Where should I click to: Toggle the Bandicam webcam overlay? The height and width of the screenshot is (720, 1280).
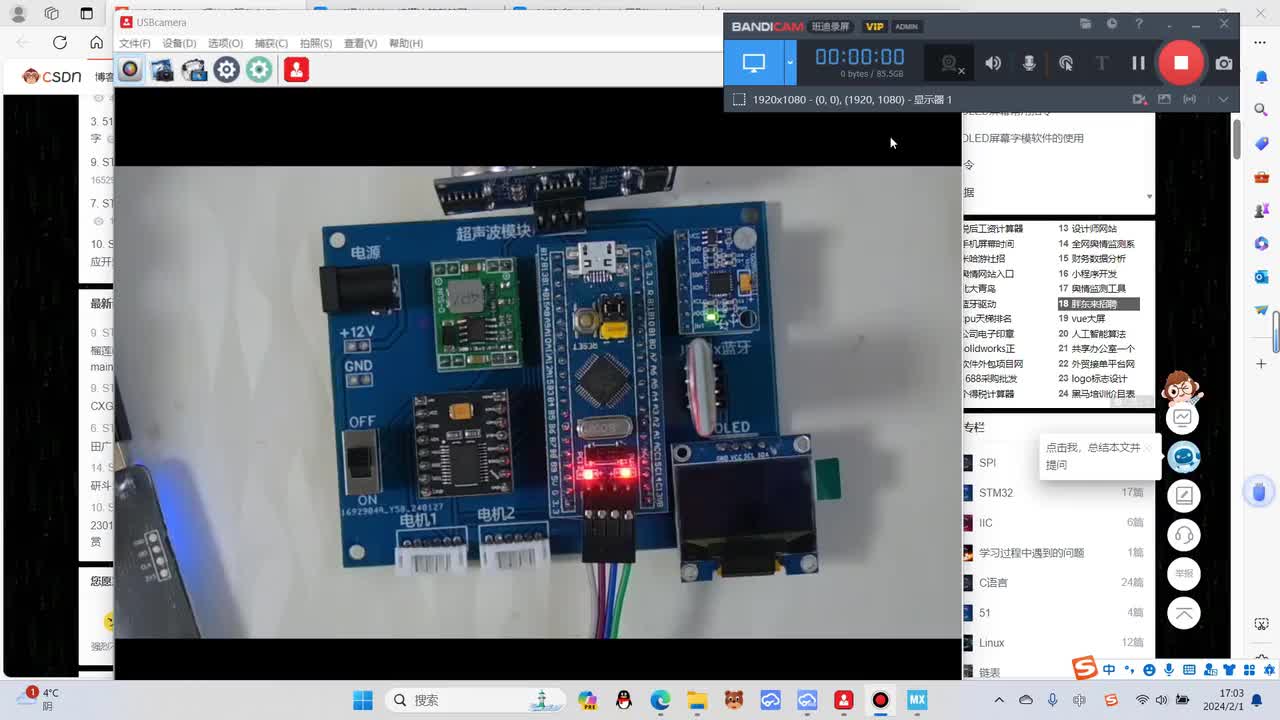coord(951,63)
